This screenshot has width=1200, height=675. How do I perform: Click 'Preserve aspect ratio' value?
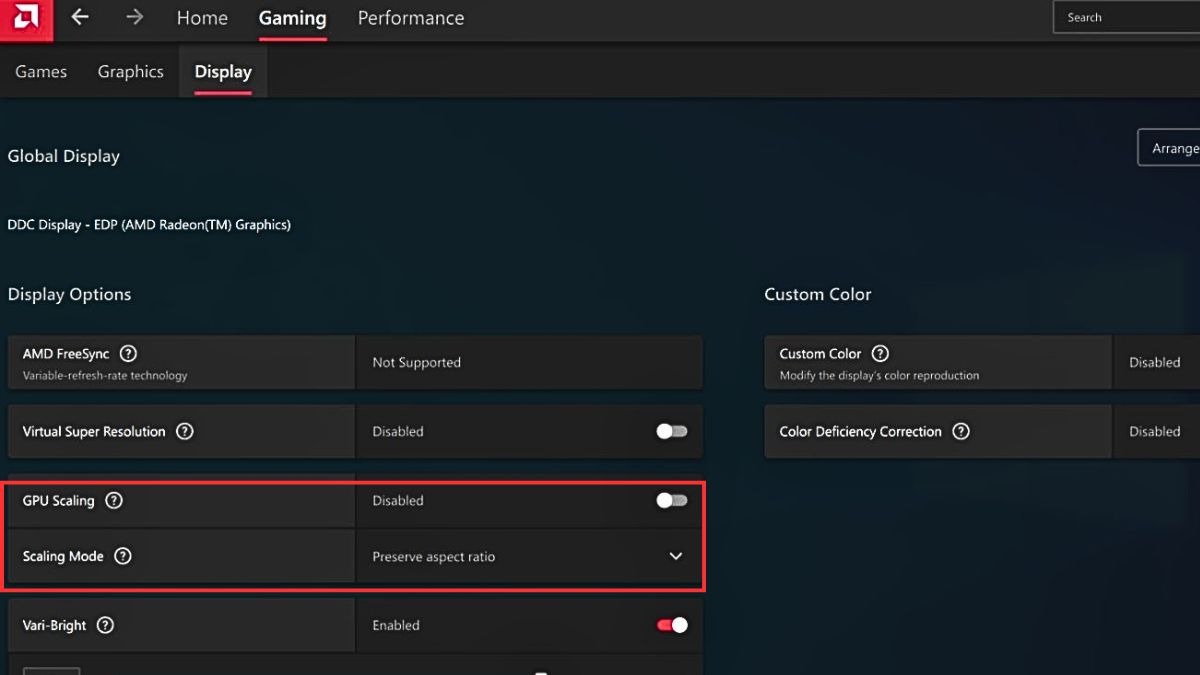coord(434,557)
